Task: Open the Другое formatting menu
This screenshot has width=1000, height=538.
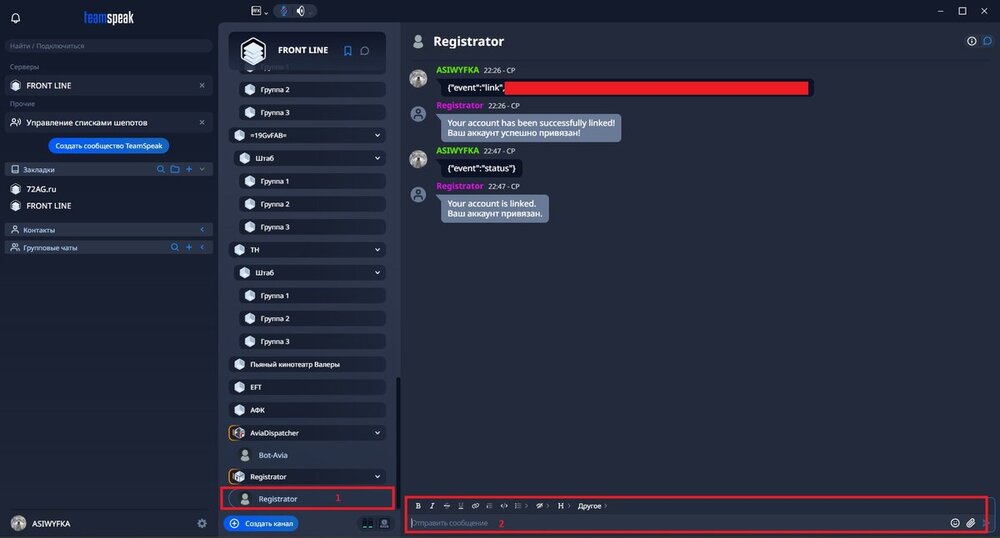Action: tap(592, 506)
